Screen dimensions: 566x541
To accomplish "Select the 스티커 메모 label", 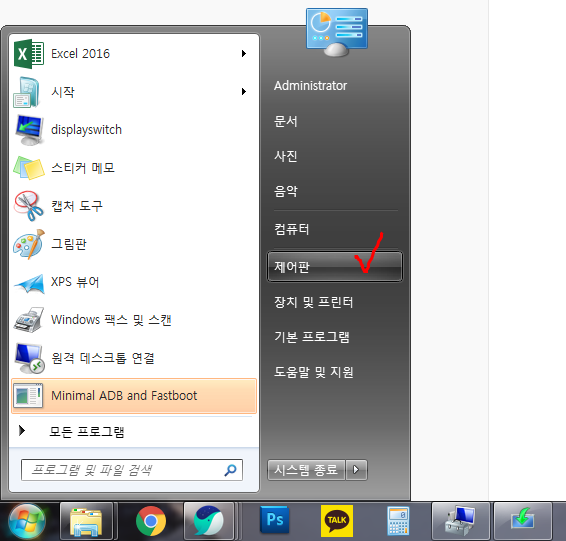I will [83, 168].
